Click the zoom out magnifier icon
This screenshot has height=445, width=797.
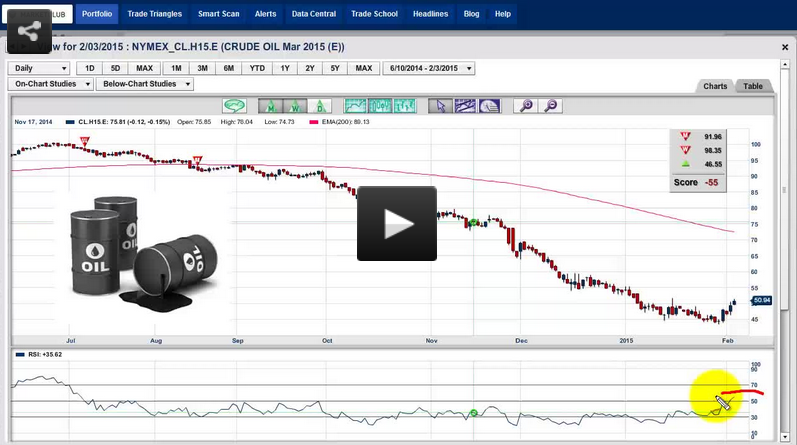549,105
